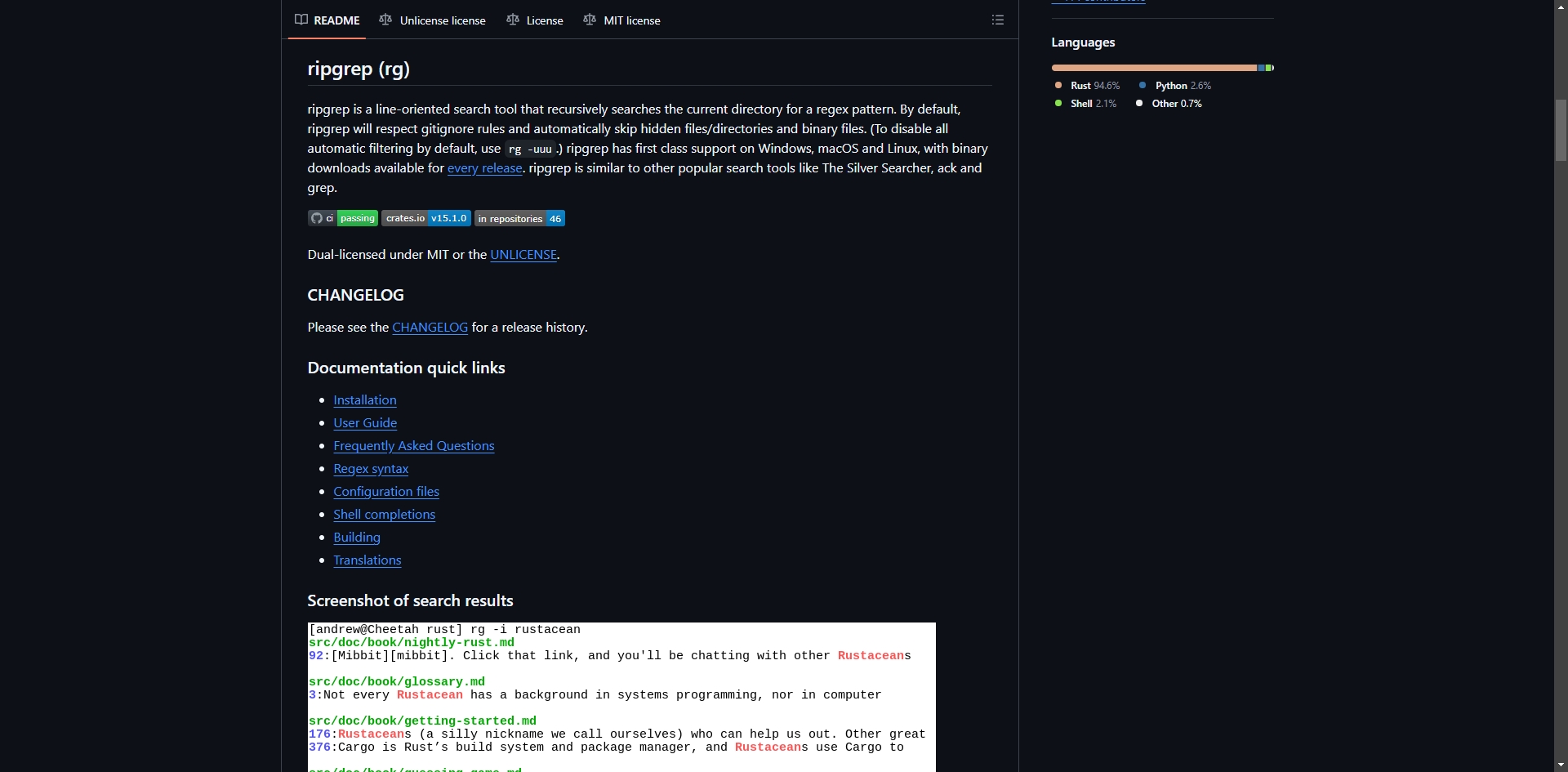Click the 'Documentation quick links' heading
The height and width of the screenshot is (772, 1568).
click(406, 368)
